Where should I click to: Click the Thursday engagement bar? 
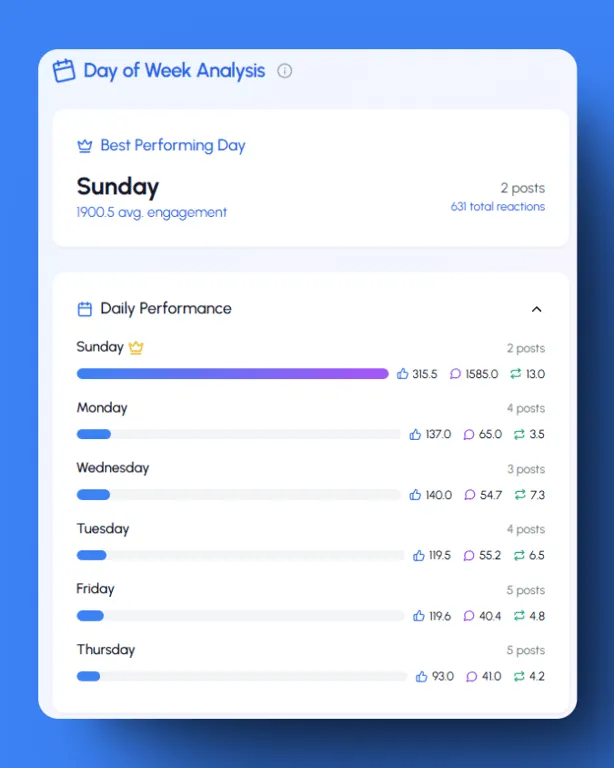point(242,677)
